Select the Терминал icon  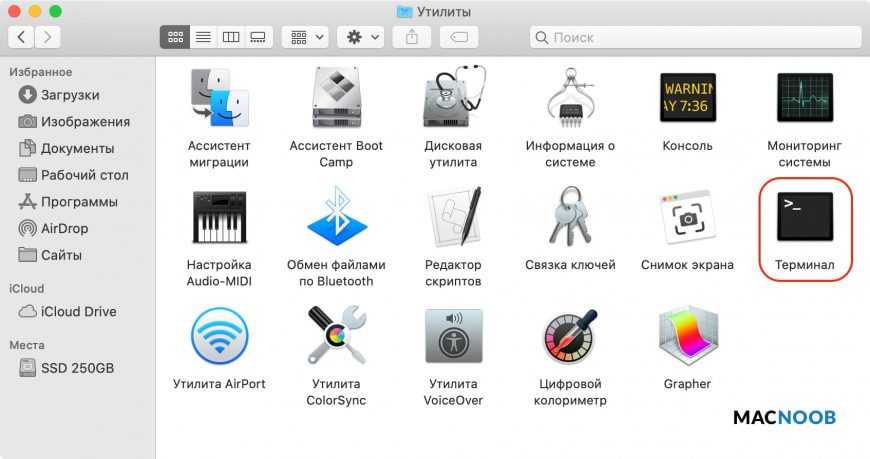click(805, 216)
